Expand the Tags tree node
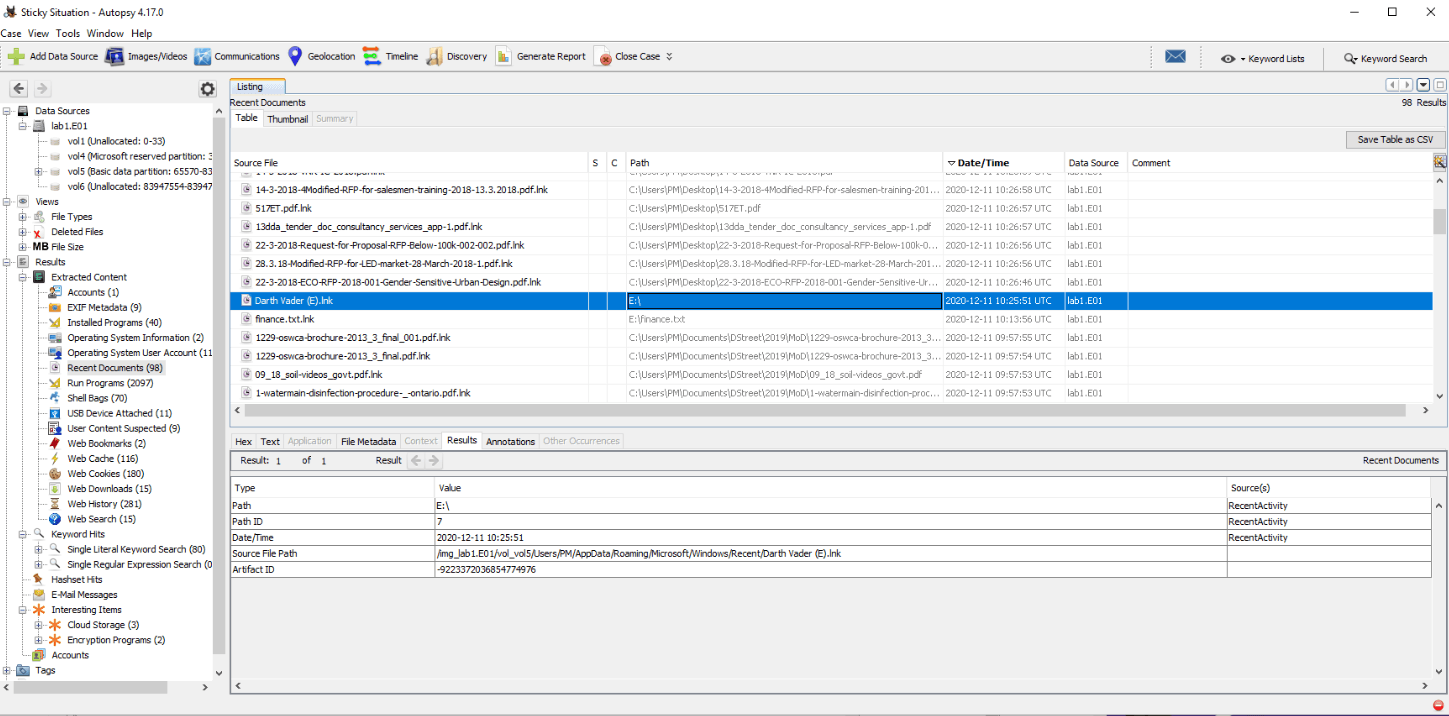Image resolution: width=1449 pixels, height=716 pixels. (x=7, y=670)
